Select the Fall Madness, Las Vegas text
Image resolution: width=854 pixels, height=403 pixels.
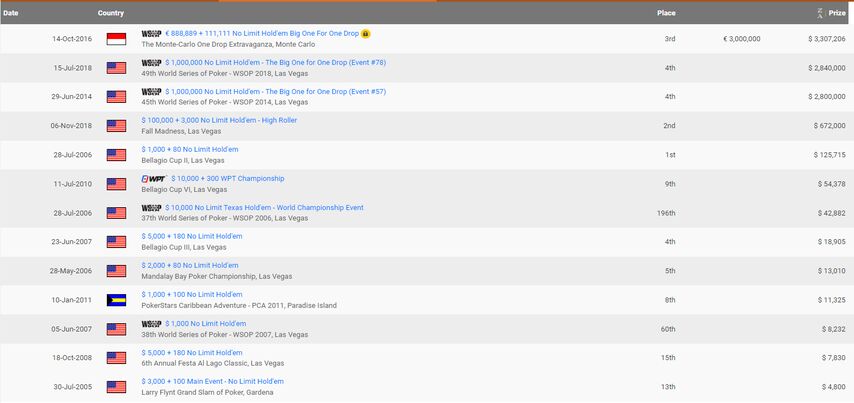point(181,131)
